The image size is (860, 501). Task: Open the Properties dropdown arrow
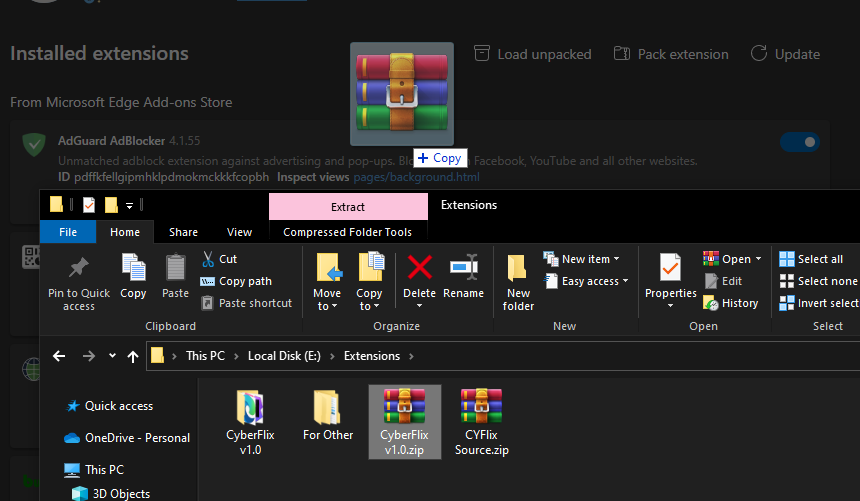click(x=670, y=306)
